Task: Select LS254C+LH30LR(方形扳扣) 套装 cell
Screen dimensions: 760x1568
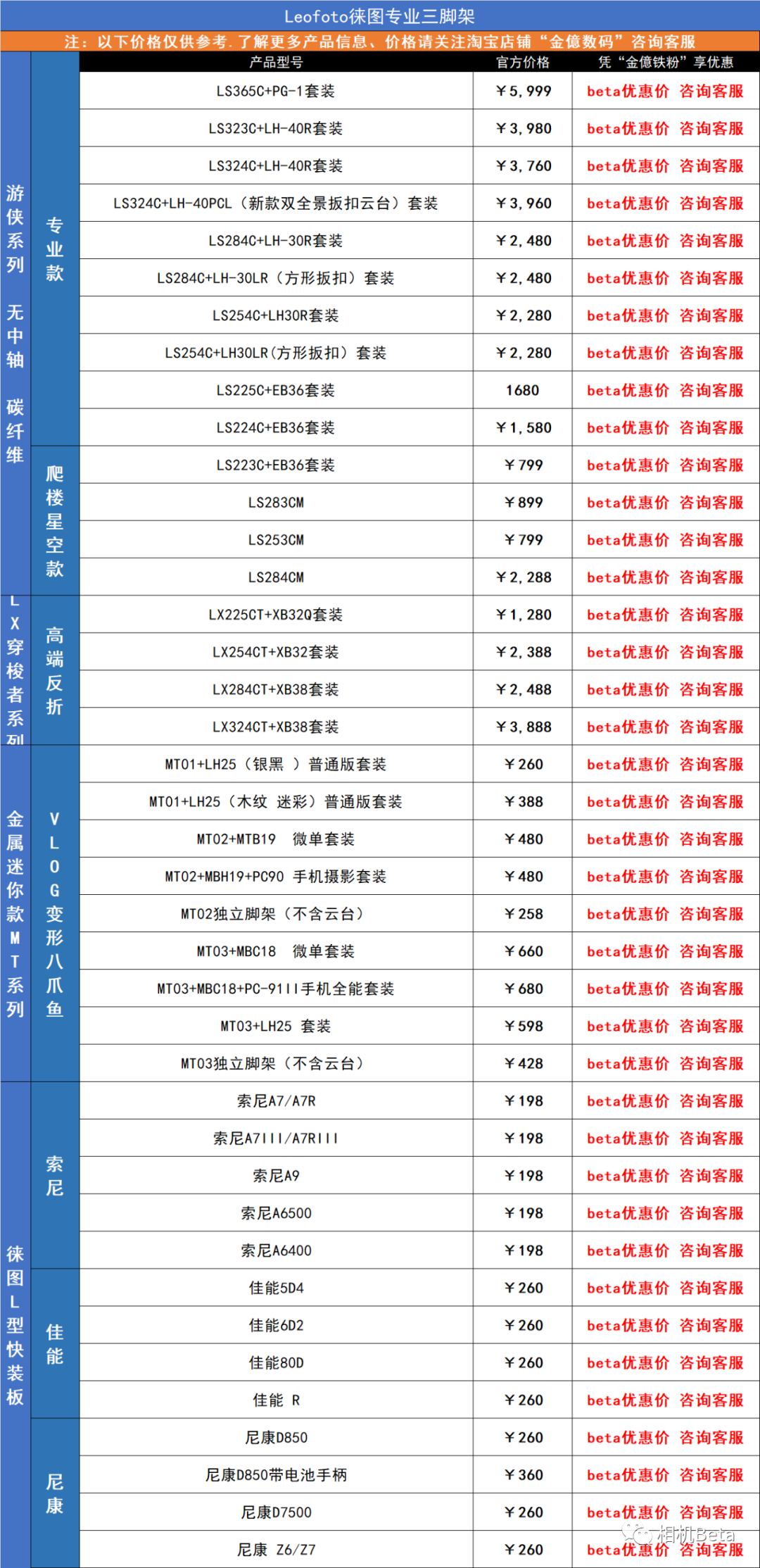Action: pyautogui.click(x=276, y=352)
